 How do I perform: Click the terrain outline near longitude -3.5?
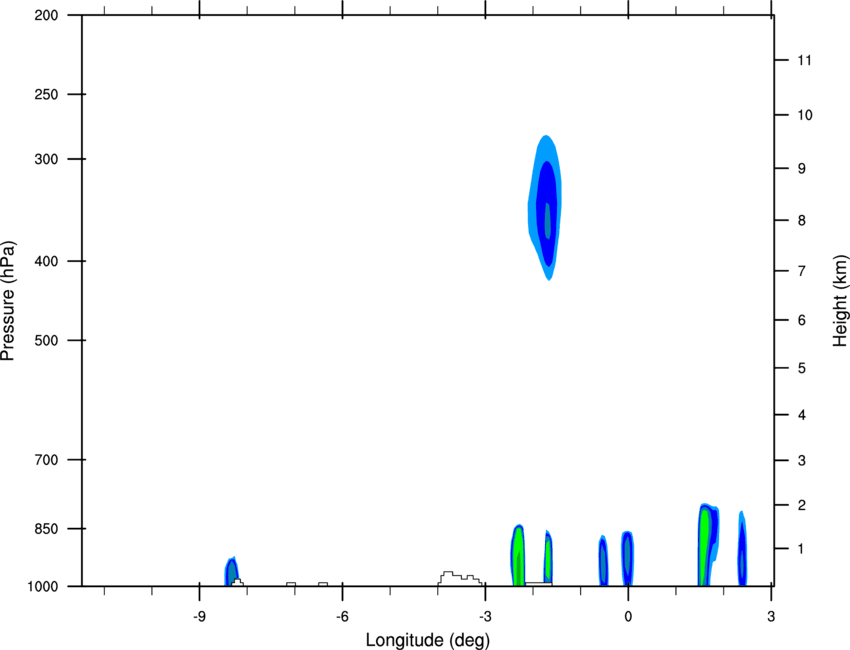click(460, 578)
